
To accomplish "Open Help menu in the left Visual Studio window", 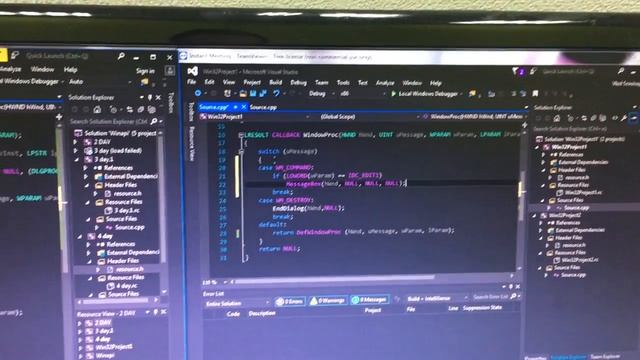I will point(70,70).
